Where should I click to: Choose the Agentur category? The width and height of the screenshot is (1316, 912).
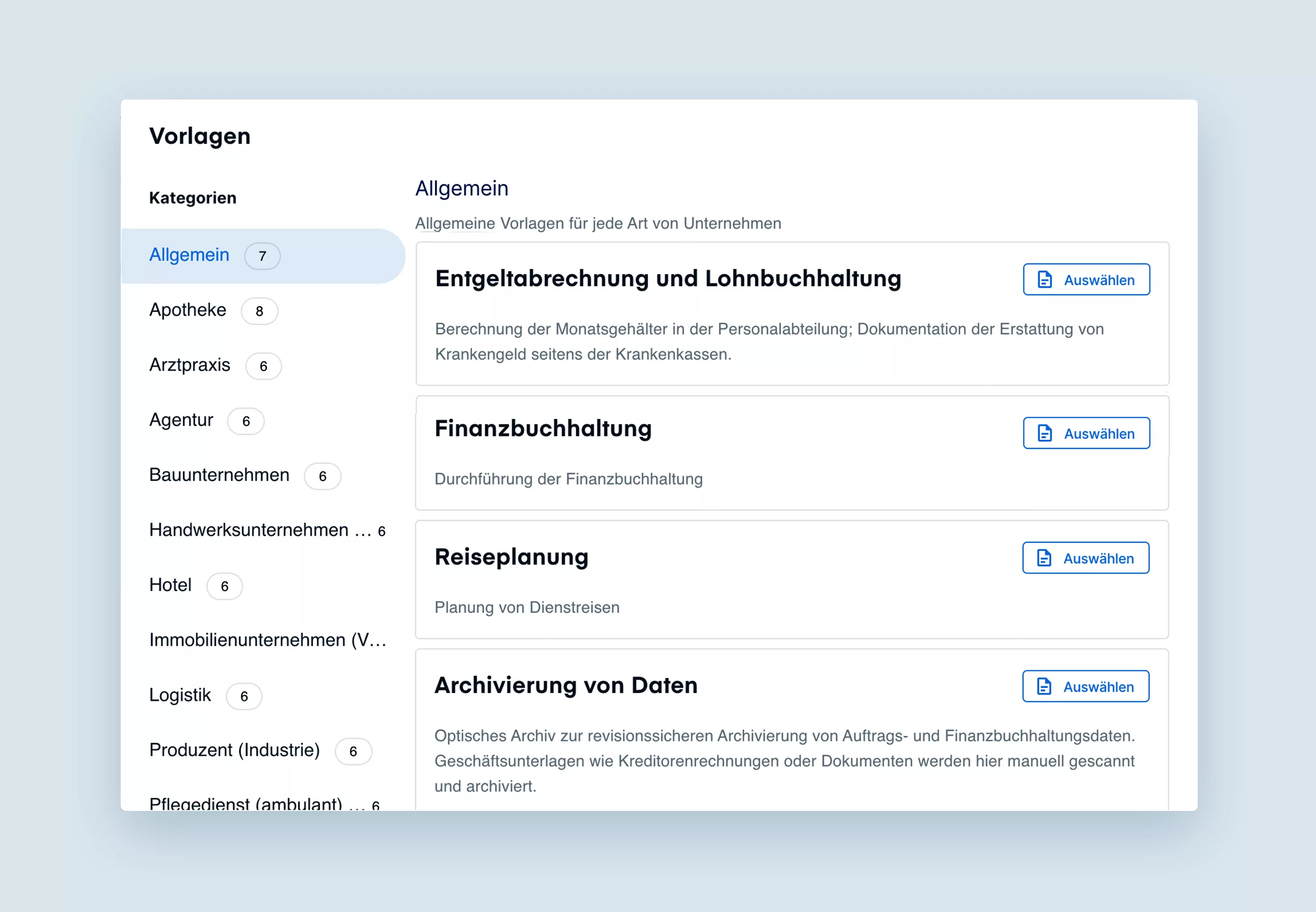tap(263, 421)
